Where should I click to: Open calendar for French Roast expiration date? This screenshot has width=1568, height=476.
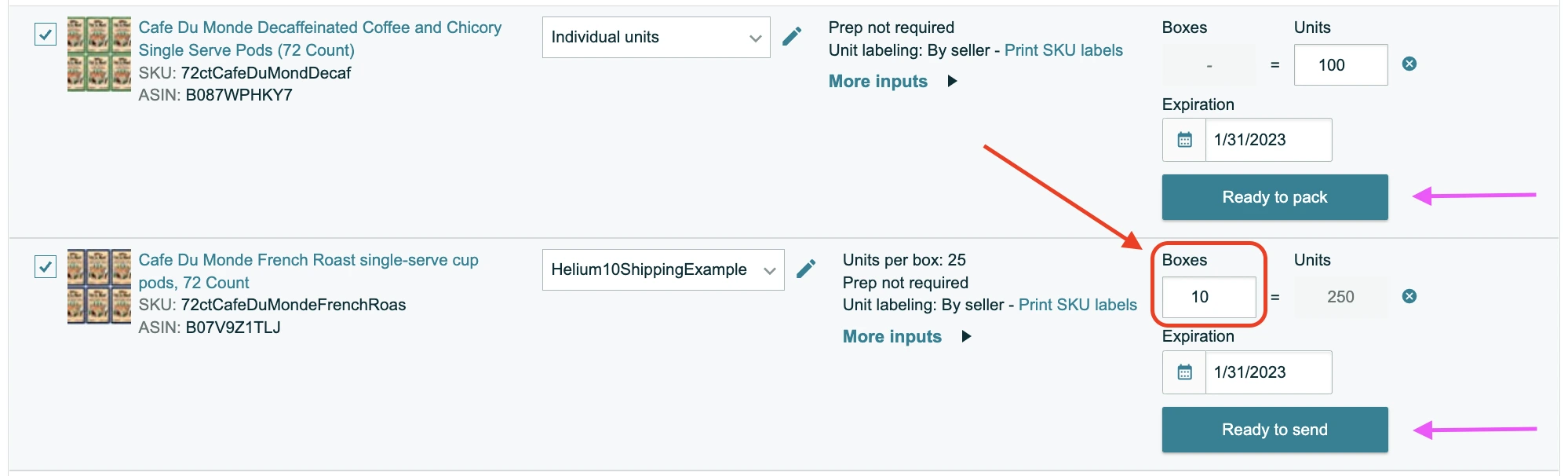click(1183, 372)
